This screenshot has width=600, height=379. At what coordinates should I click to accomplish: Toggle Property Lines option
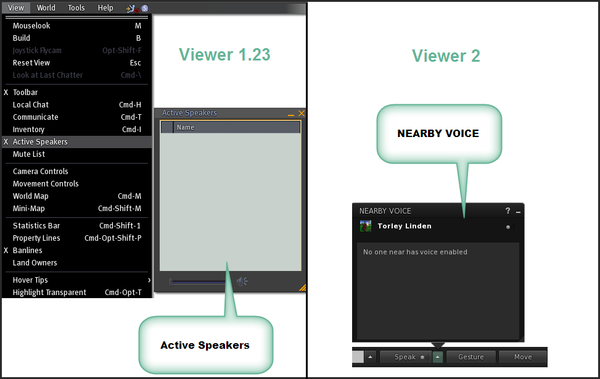(77, 238)
